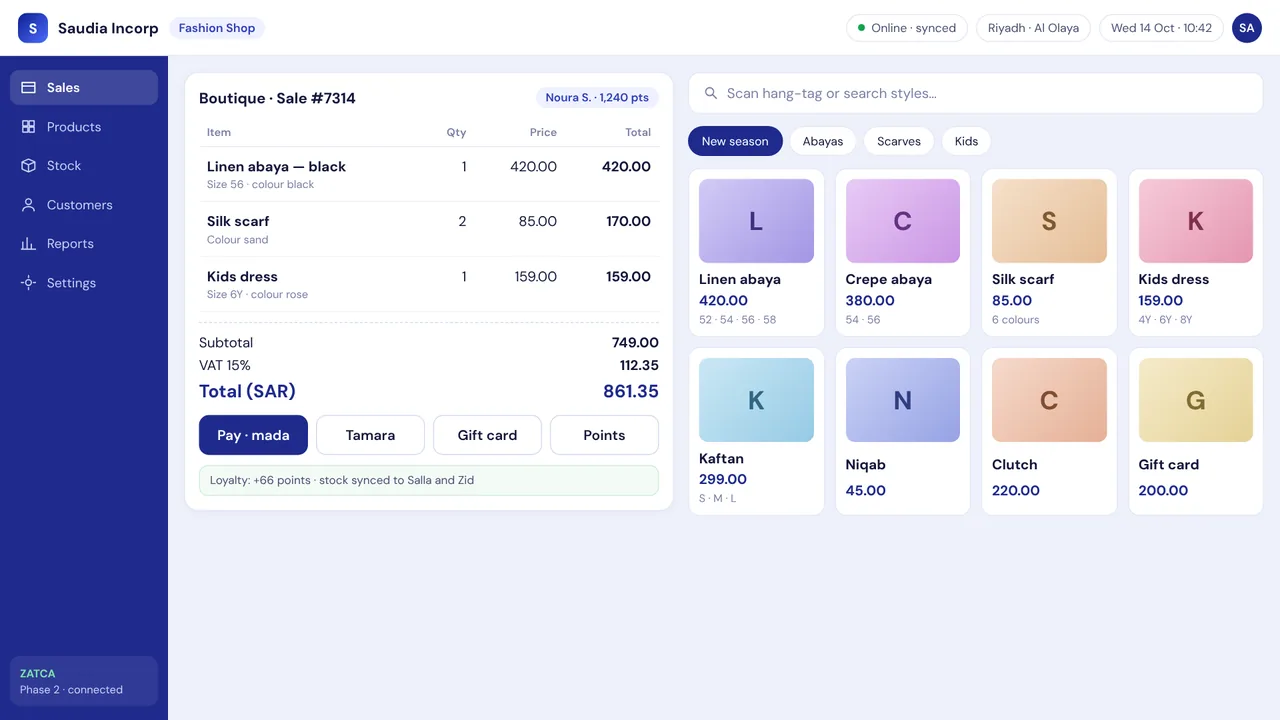
Task: Add Linen abaya product thumbnail
Action: pyautogui.click(x=756, y=221)
